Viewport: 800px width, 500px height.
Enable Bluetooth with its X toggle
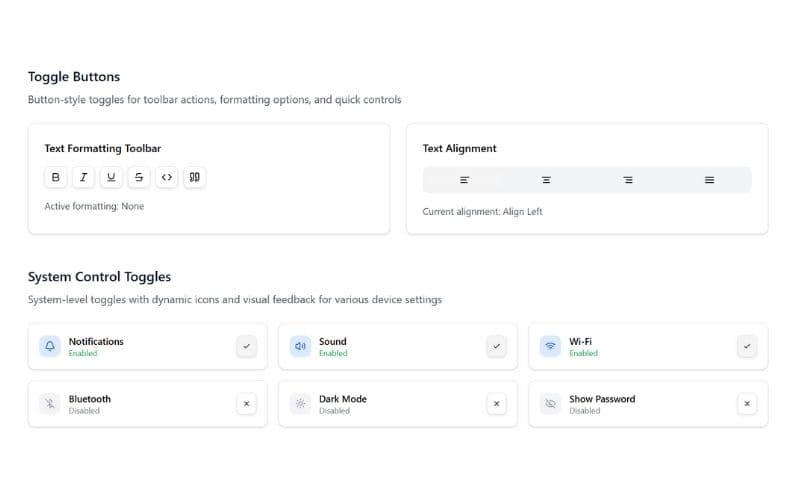pyautogui.click(x=246, y=404)
